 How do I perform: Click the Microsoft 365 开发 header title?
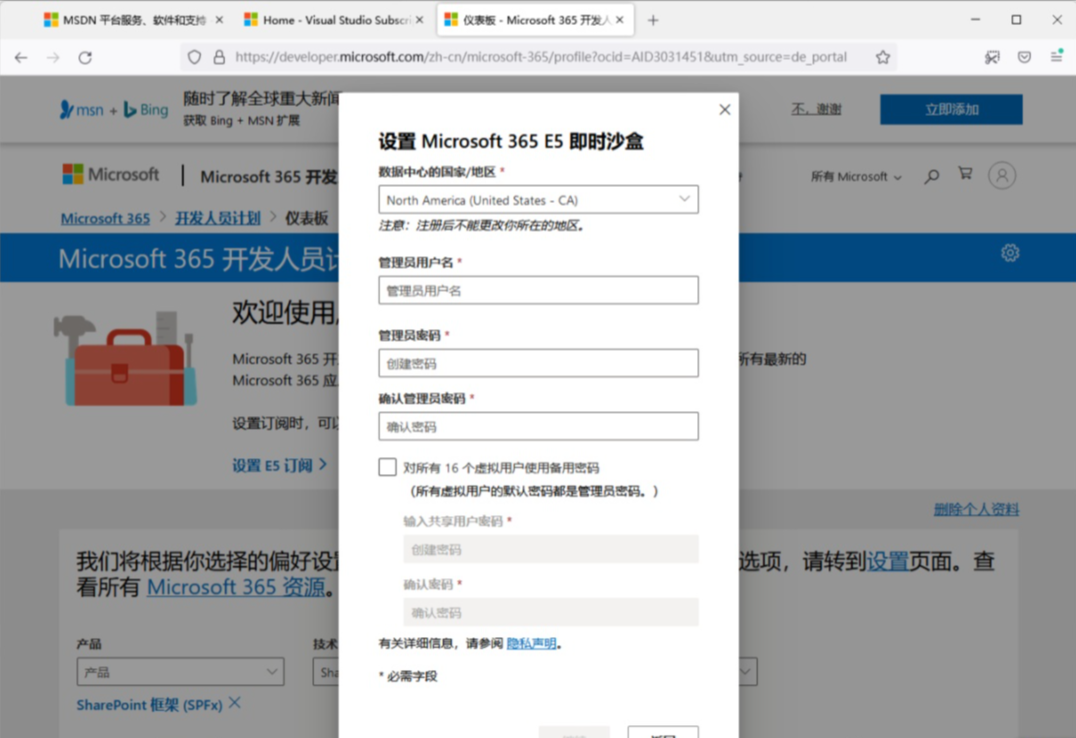coord(269,176)
